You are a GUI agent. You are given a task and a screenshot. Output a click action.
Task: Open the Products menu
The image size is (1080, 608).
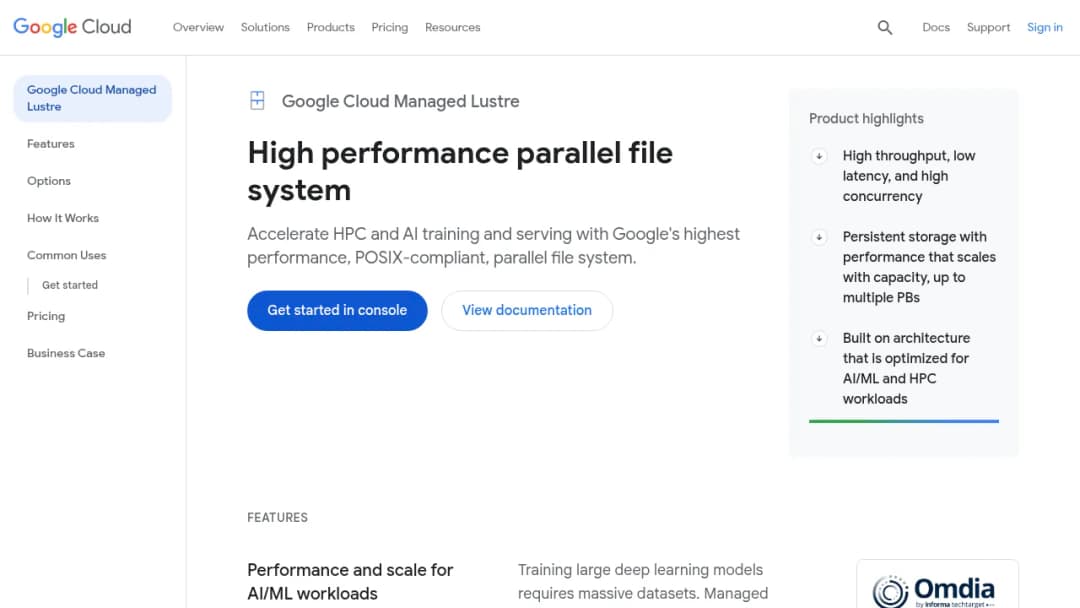click(x=331, y=28)
